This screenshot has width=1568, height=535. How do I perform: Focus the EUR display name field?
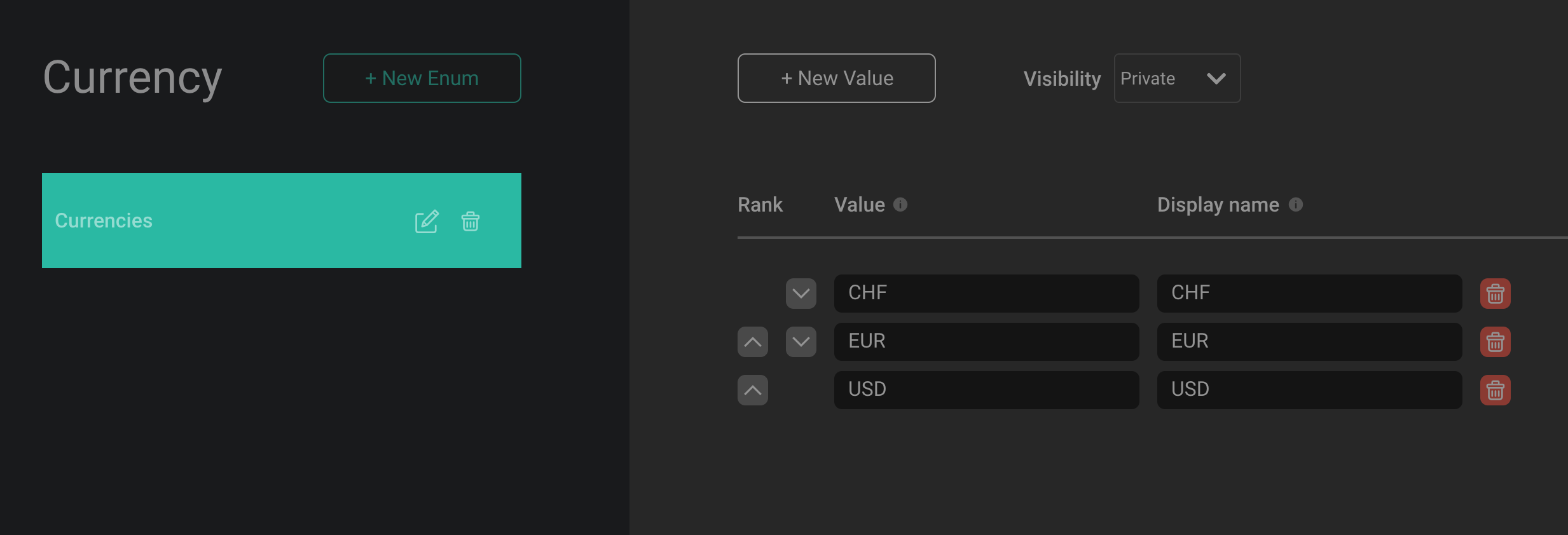coord(1309,342)
